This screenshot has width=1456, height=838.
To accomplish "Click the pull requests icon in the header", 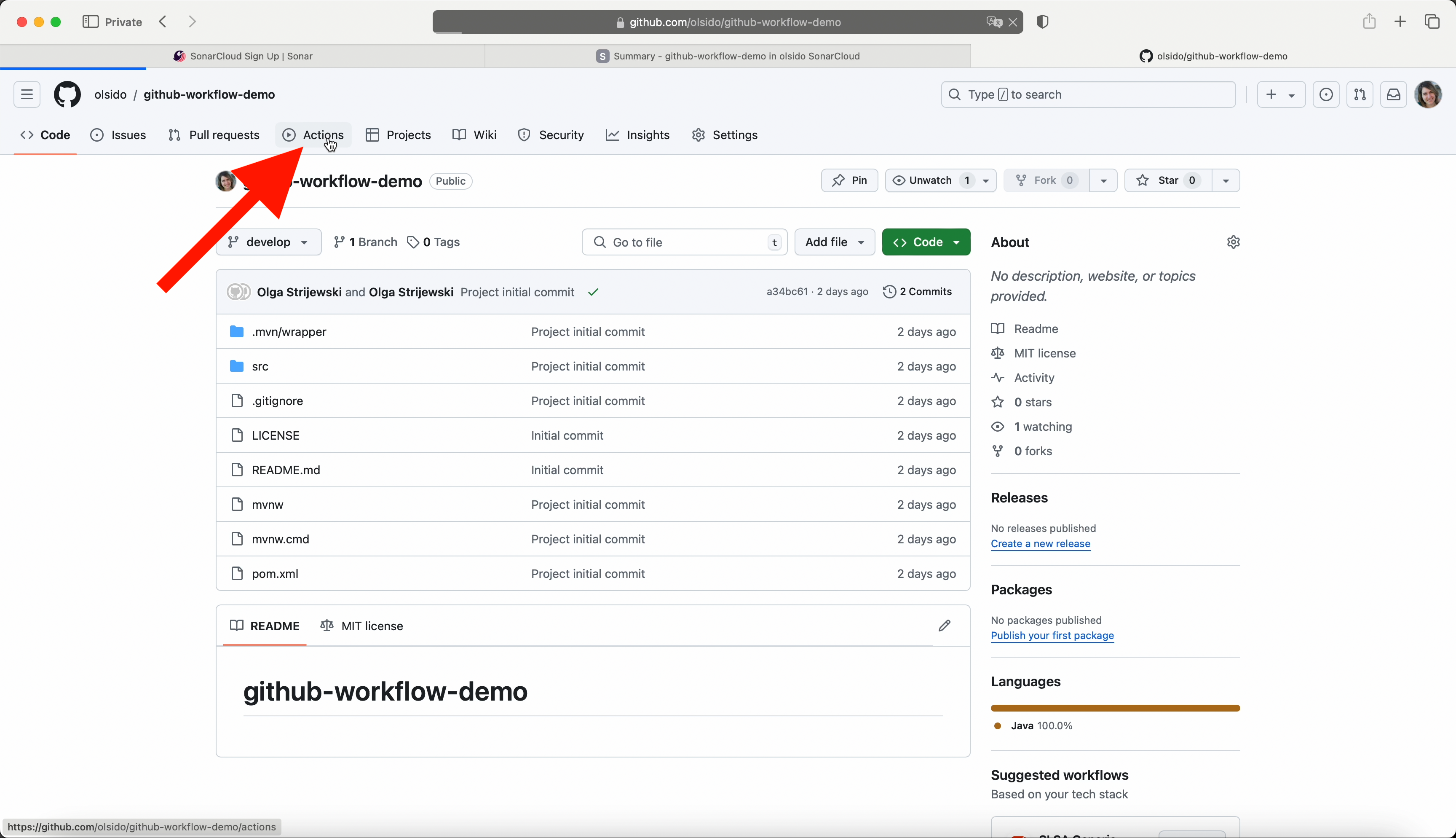I will point(1360,94).
